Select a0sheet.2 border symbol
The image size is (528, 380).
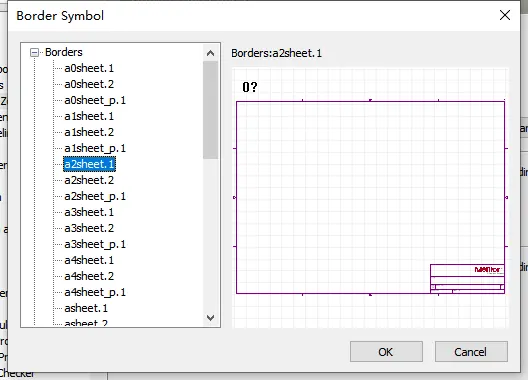click(x=89, y=84)
